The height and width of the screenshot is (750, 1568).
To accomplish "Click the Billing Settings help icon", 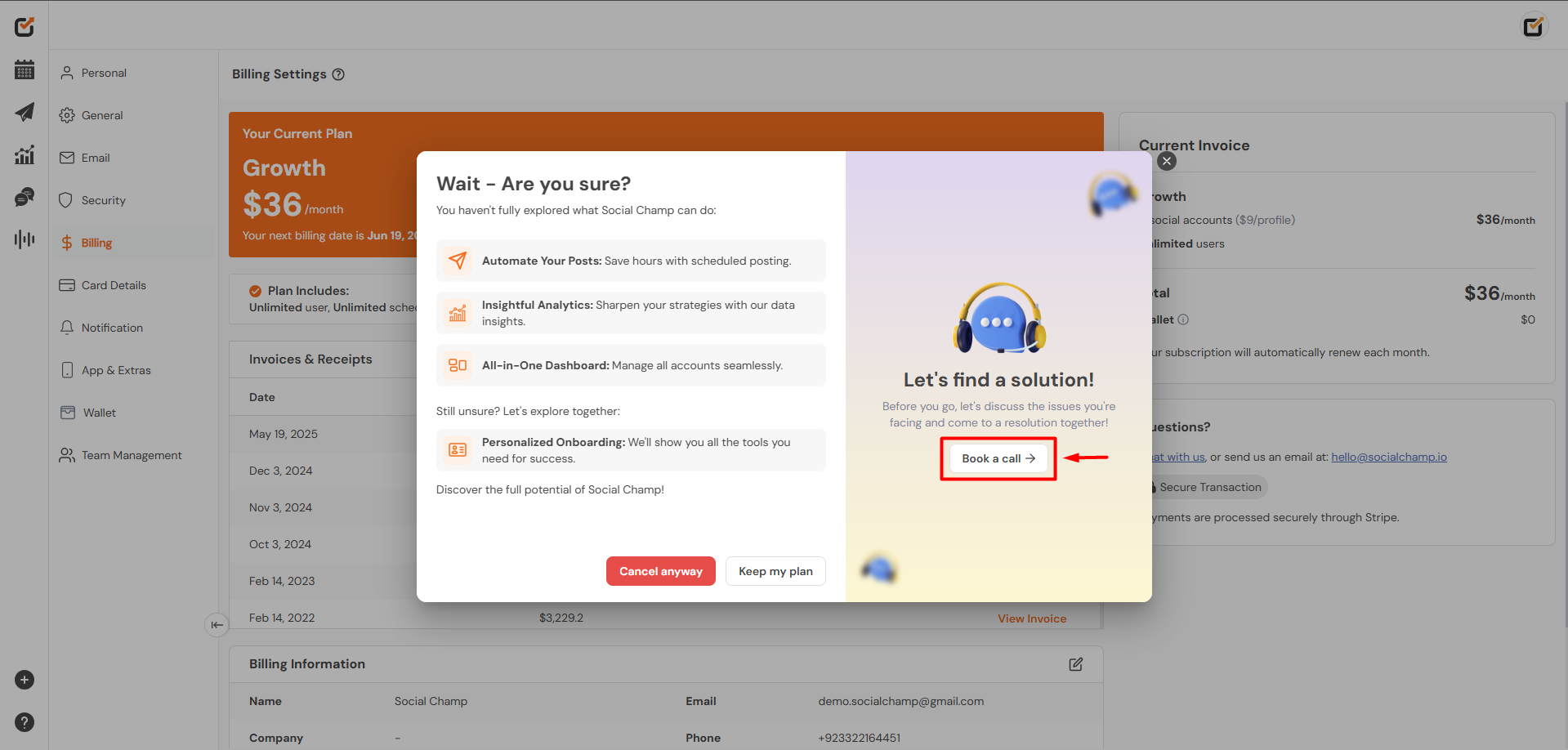I will (x=338, y=74).
